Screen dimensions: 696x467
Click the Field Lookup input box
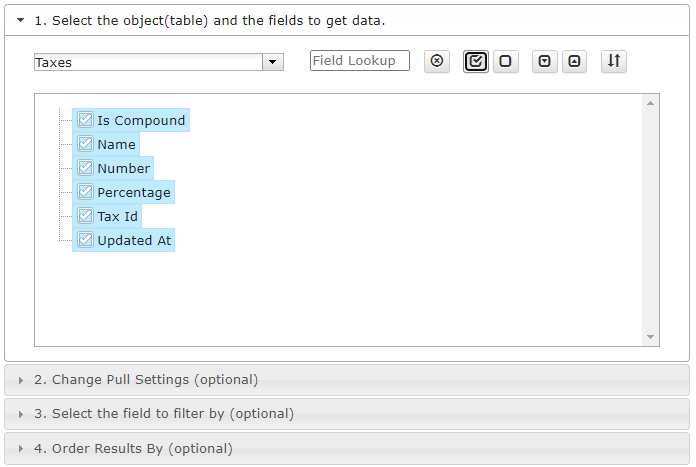(360, 60)
